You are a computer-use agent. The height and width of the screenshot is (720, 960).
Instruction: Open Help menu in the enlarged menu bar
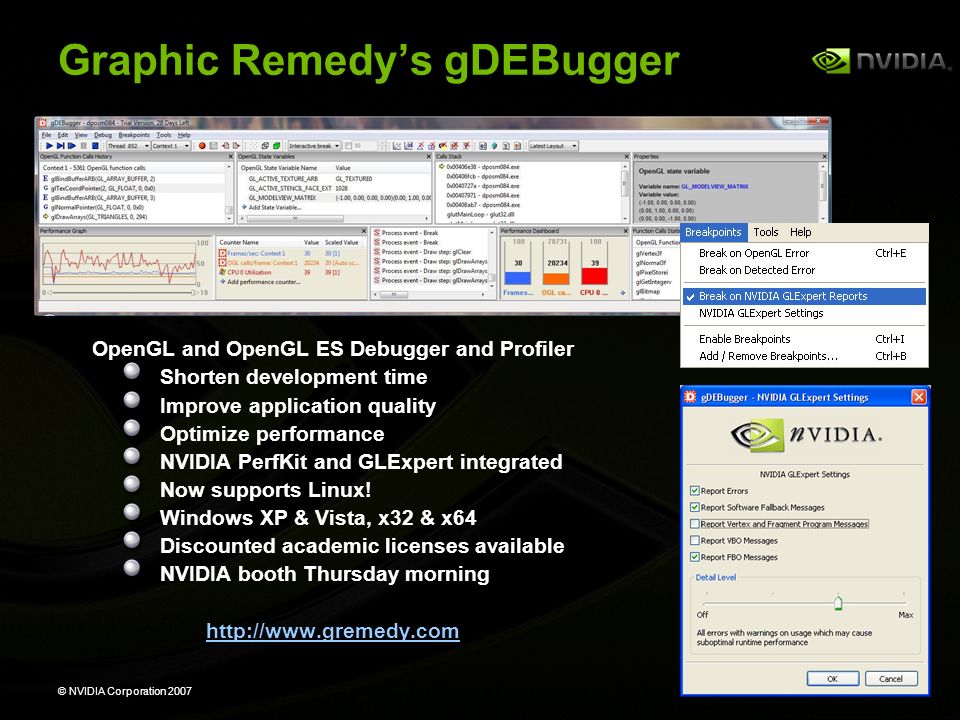(x=800, y=232)
